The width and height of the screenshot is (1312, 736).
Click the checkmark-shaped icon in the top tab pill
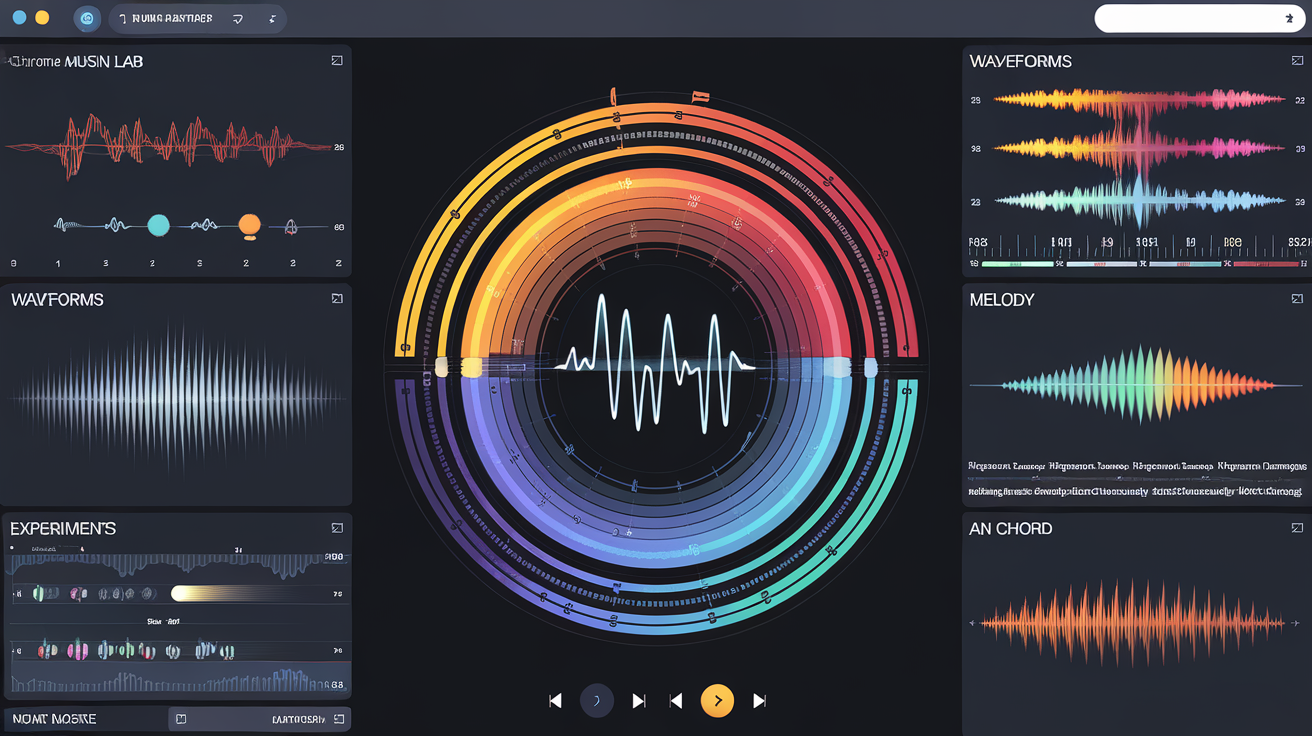pyautogui.click(x=237, y=18)
